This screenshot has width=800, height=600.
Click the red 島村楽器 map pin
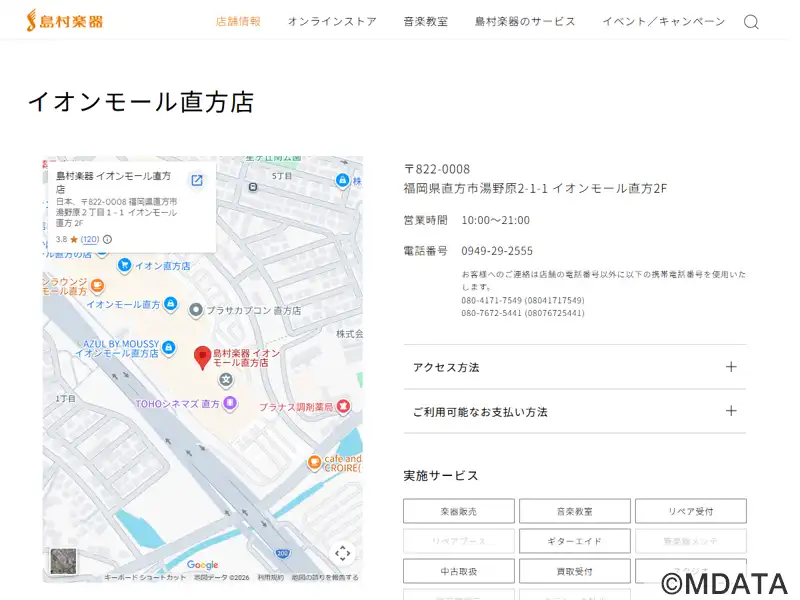(203, 358)
